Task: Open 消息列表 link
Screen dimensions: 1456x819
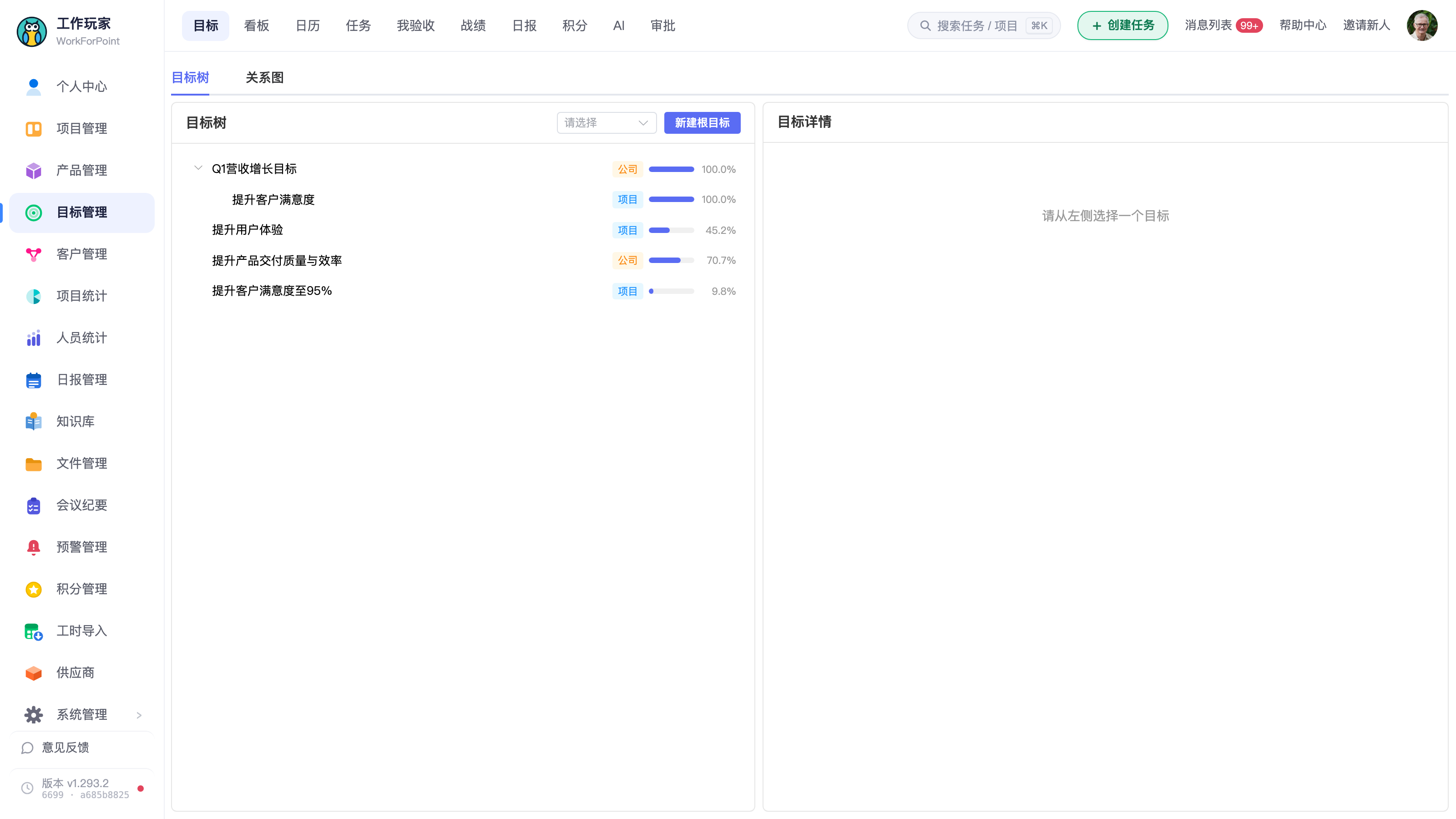Action: [1208, 25]
